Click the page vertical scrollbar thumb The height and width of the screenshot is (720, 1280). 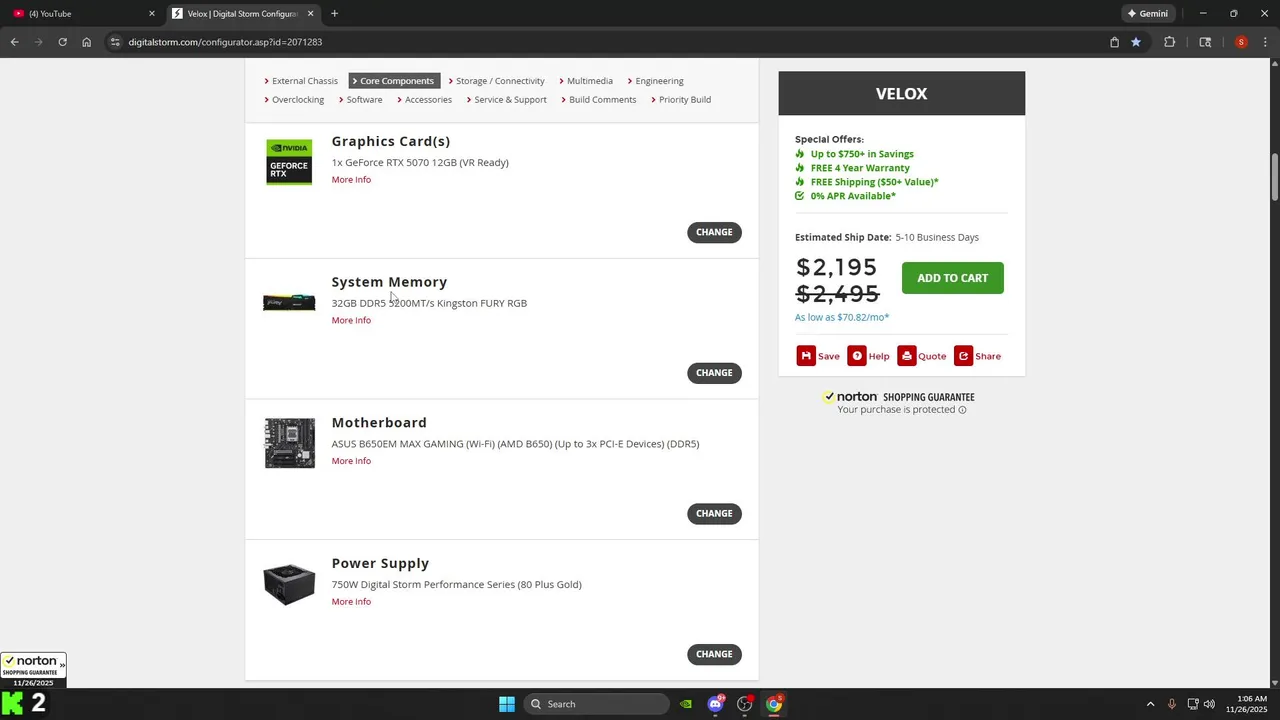click(1275, 177)
